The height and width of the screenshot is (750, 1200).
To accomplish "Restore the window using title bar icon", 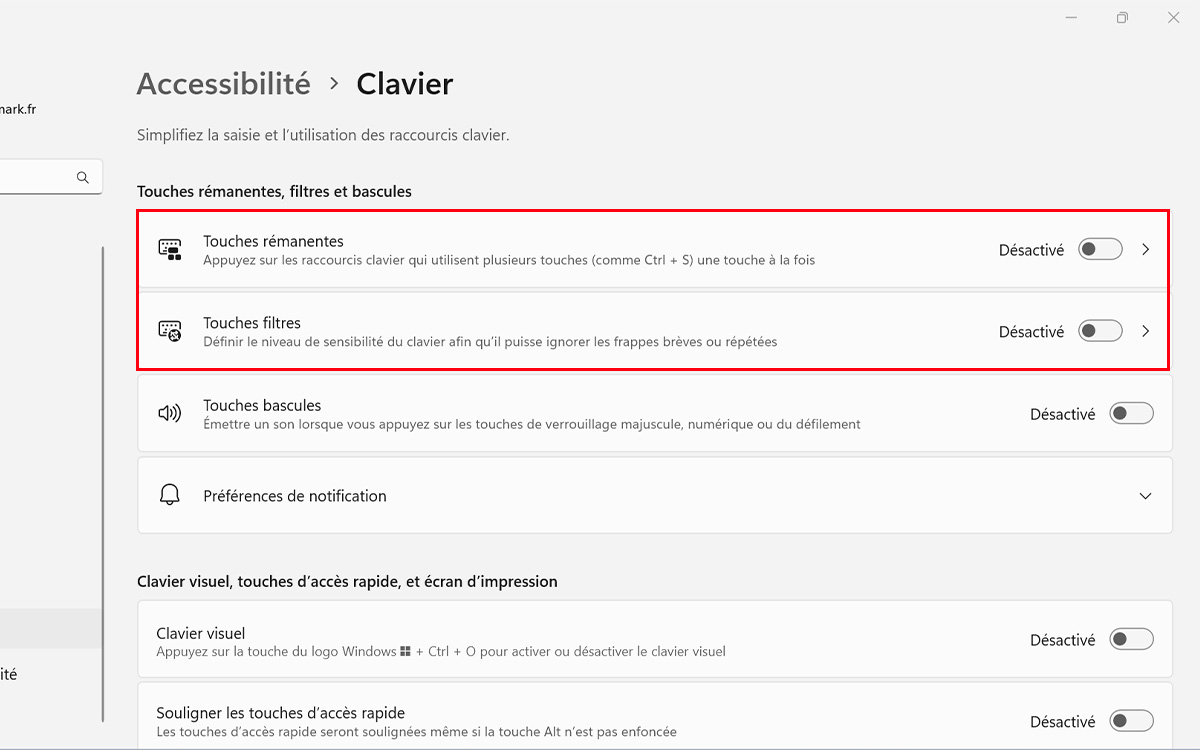I will pyautogui.click(x=1123, y=18).
